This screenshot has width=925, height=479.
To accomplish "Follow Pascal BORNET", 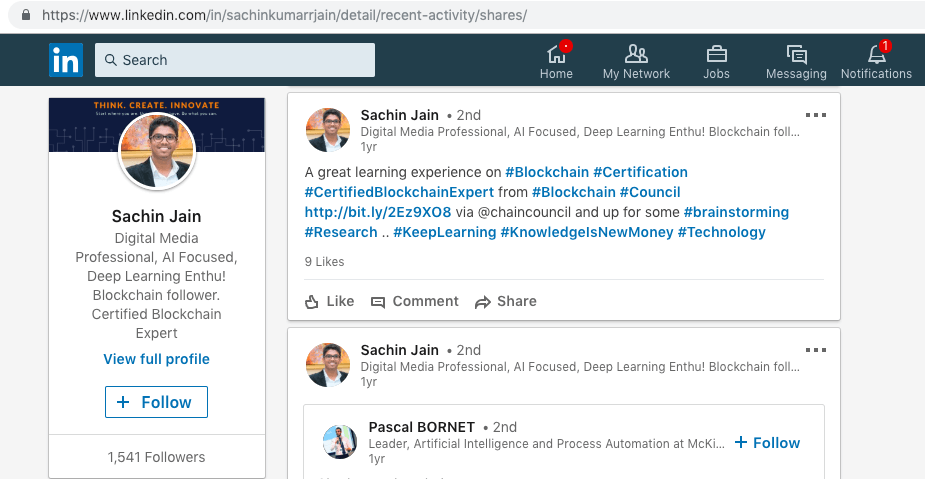I will tap(767, 442).
